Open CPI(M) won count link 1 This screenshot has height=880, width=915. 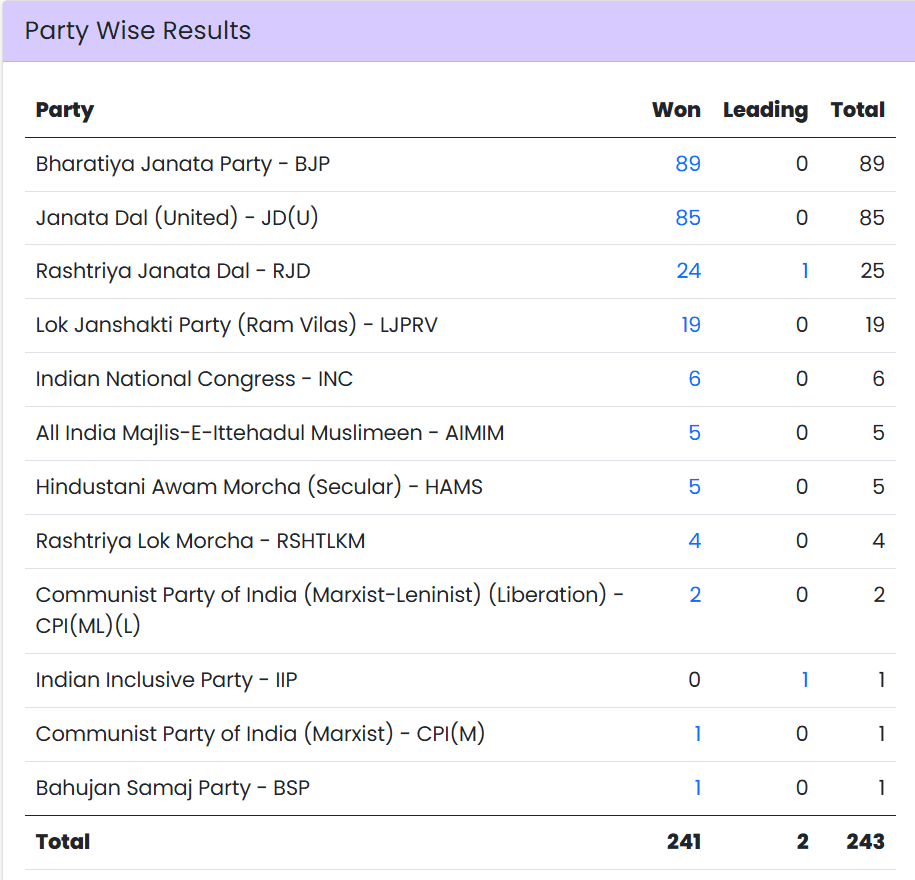click(x=697, y=734)
